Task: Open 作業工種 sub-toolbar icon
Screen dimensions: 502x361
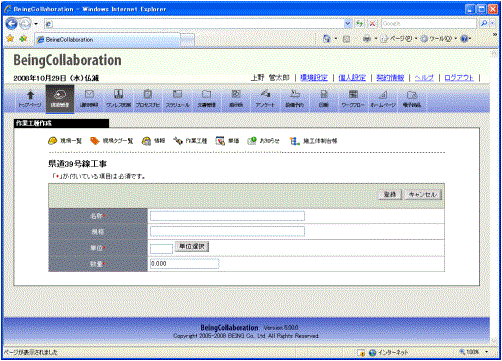Action: point(190,141)
